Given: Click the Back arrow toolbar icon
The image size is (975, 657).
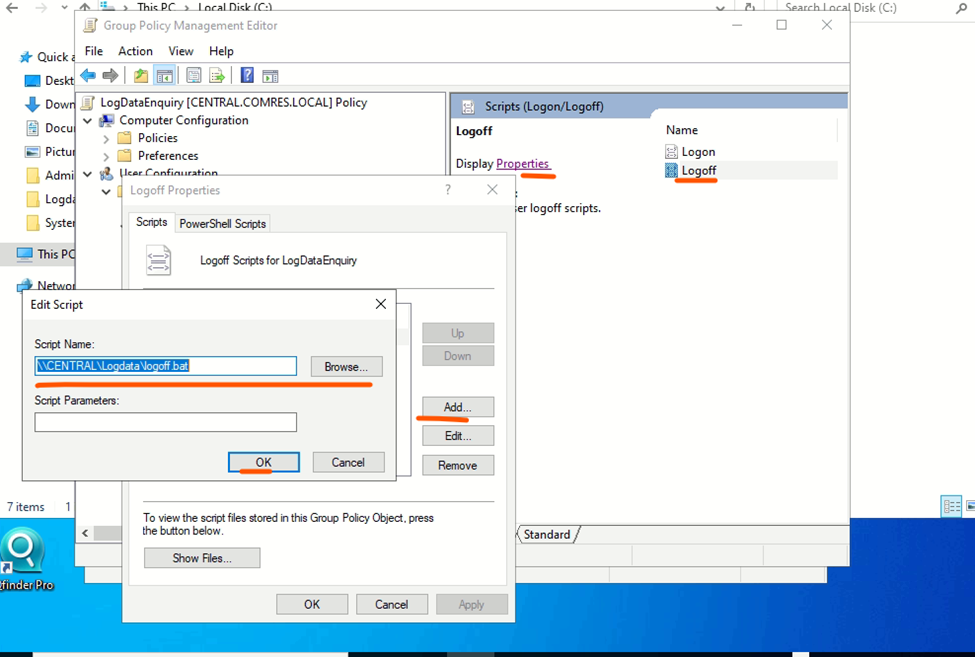Looking at the screenshot, I should [x=88, y=76].
